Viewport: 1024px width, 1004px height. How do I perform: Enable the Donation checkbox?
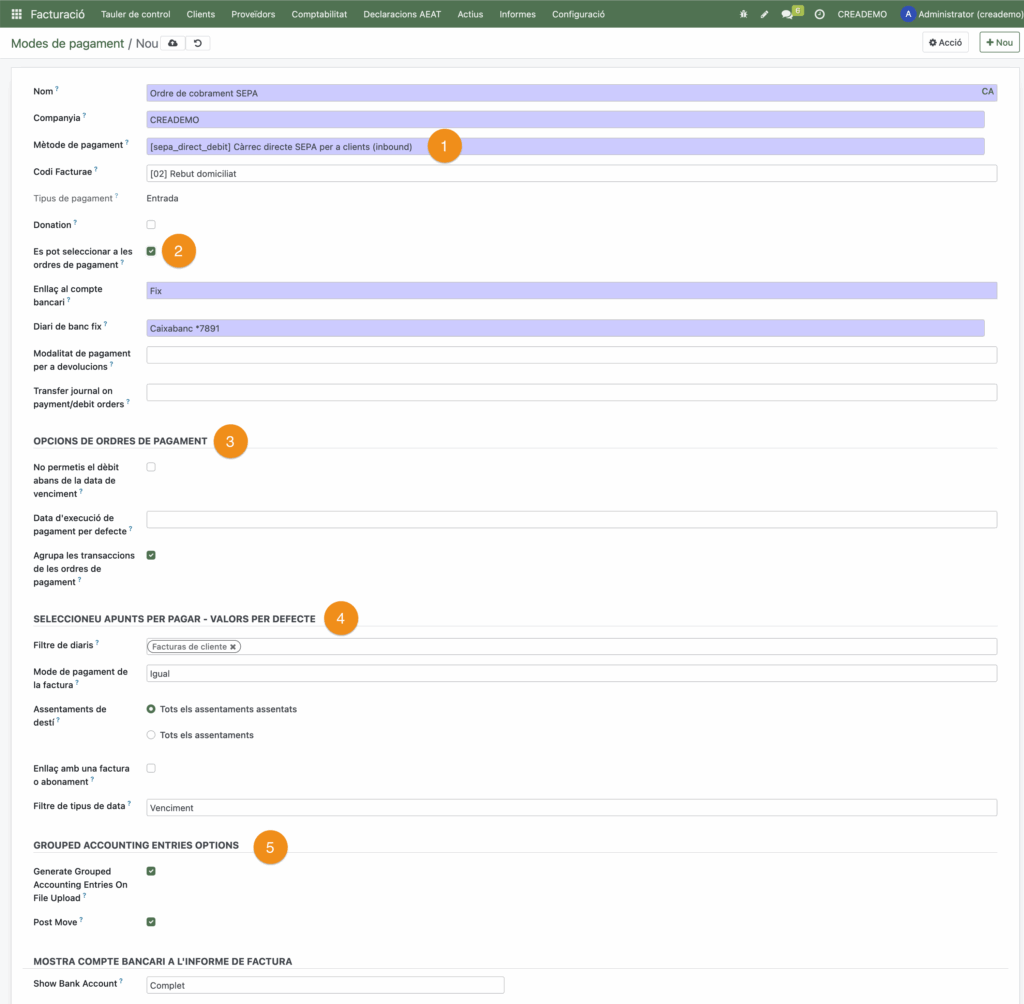coord(151,224)
